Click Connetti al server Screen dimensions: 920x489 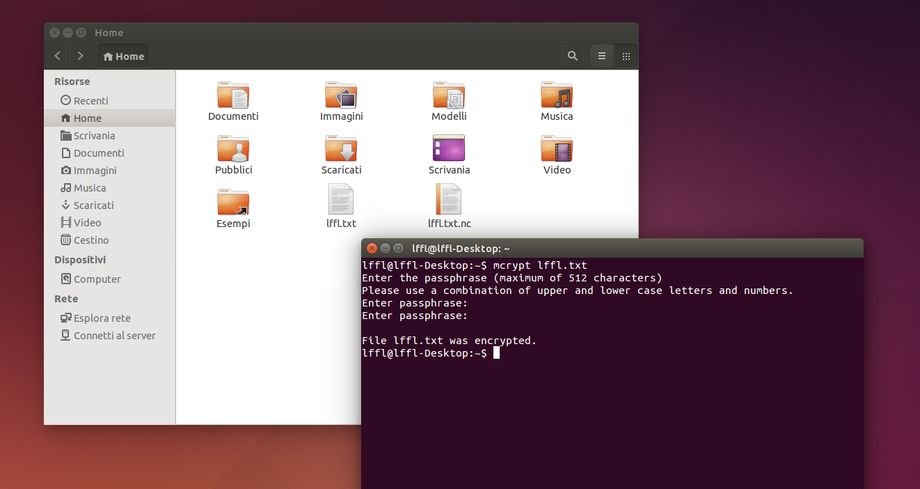click(x=114, y=336)
